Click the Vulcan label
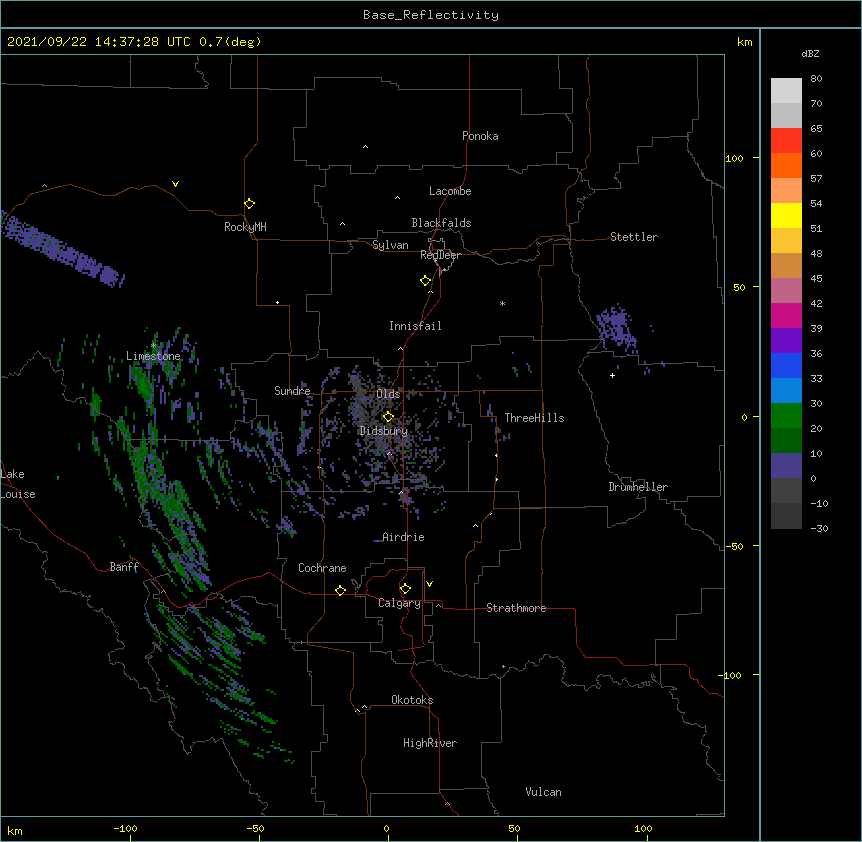 tap(543, 792)
